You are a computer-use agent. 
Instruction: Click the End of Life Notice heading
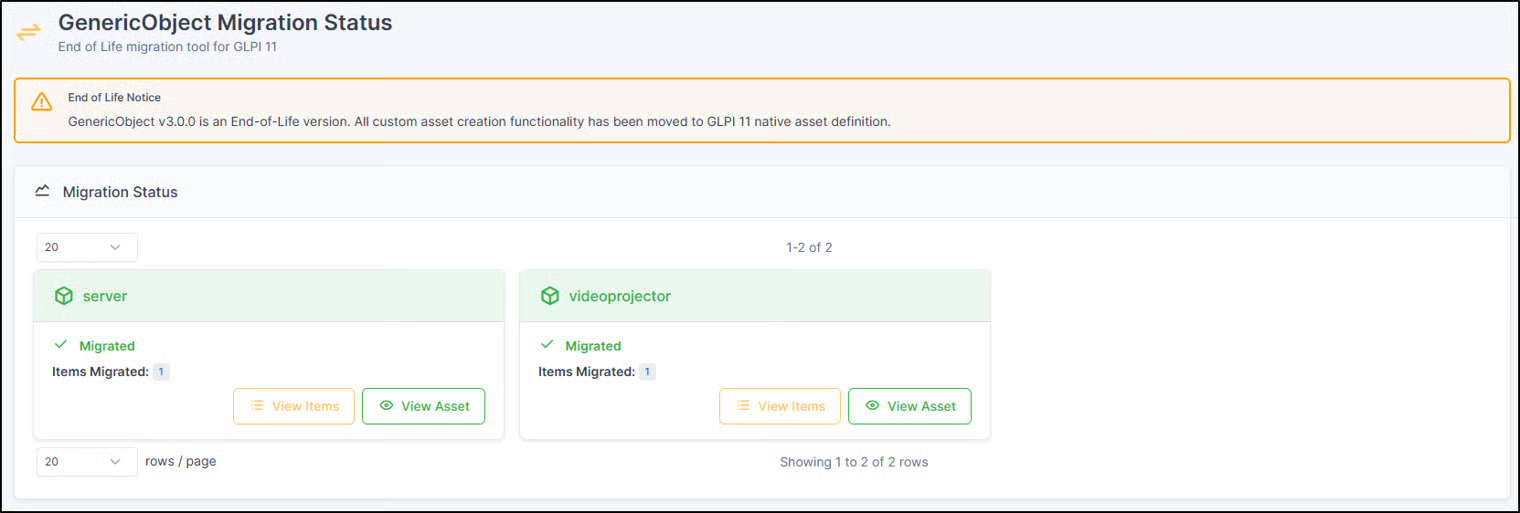click(x=114, y=98)
